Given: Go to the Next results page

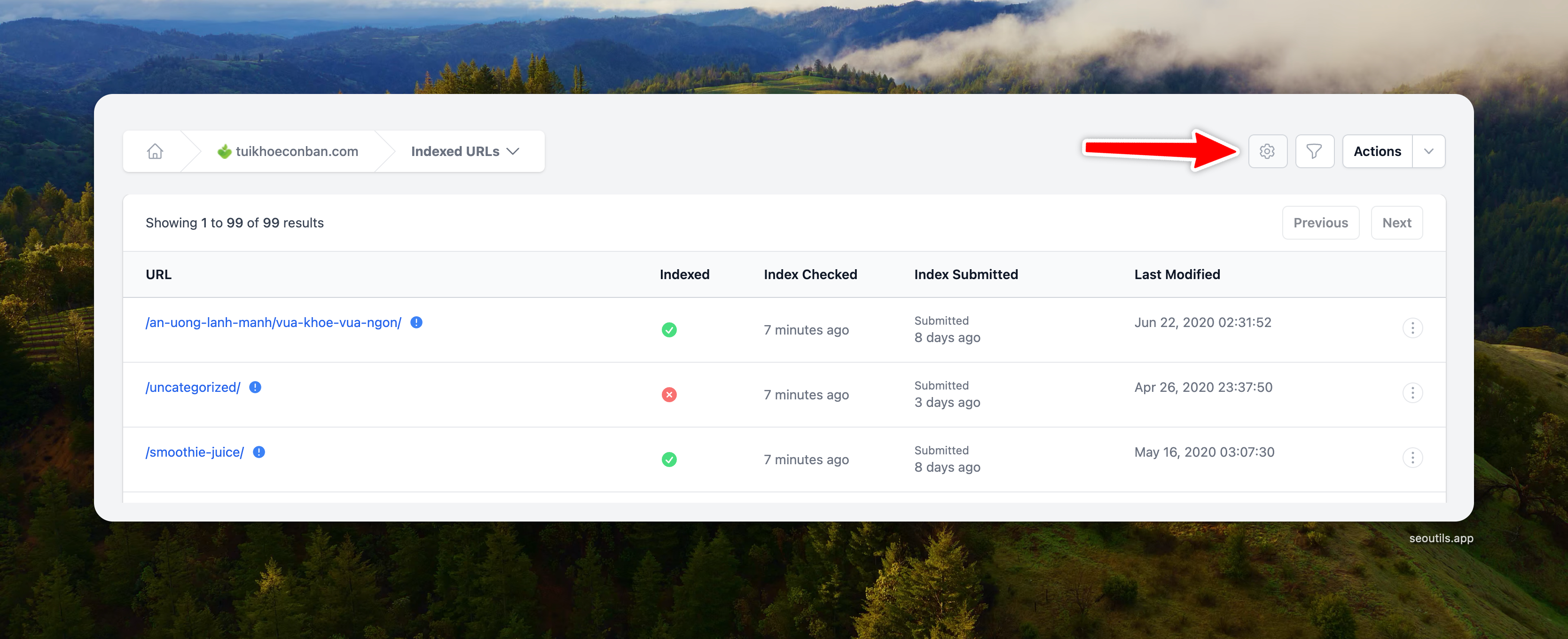Looking at the screenshot, I should click(1396, 223).
